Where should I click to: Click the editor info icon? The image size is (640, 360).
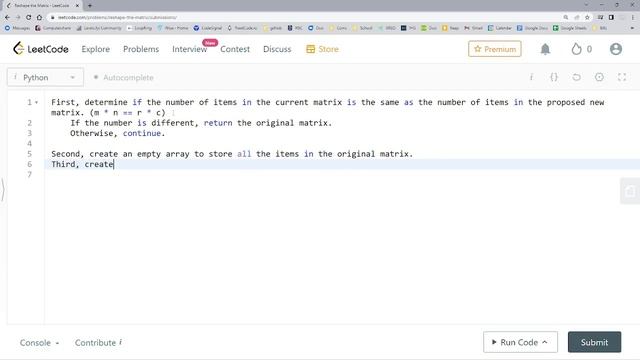[x=531, y=77]
